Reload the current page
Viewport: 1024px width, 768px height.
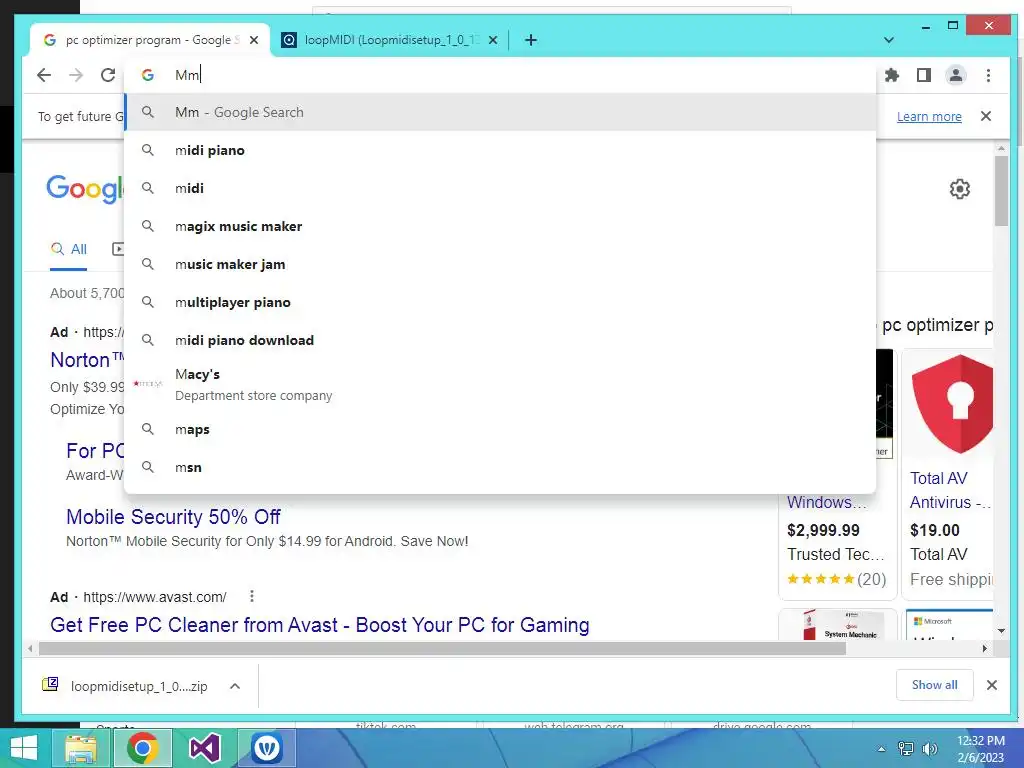point(108,75)
